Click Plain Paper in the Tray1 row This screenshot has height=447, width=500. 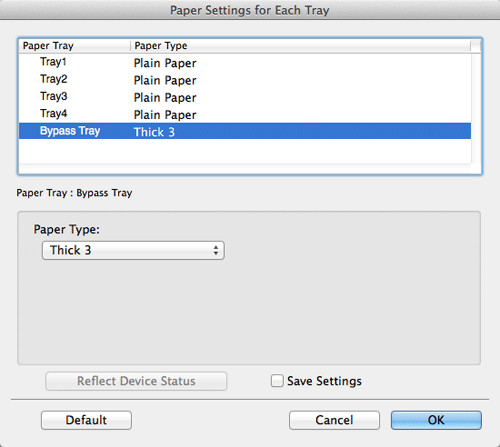pyautogui.click(x=165, y=63)
